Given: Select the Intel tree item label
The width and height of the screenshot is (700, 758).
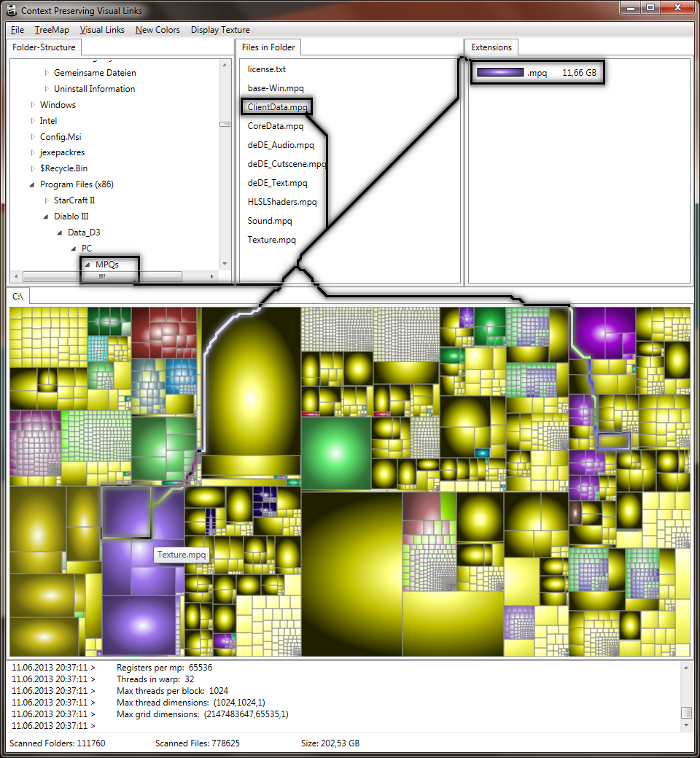Looking at the screenshot, I should click(48, 121).
